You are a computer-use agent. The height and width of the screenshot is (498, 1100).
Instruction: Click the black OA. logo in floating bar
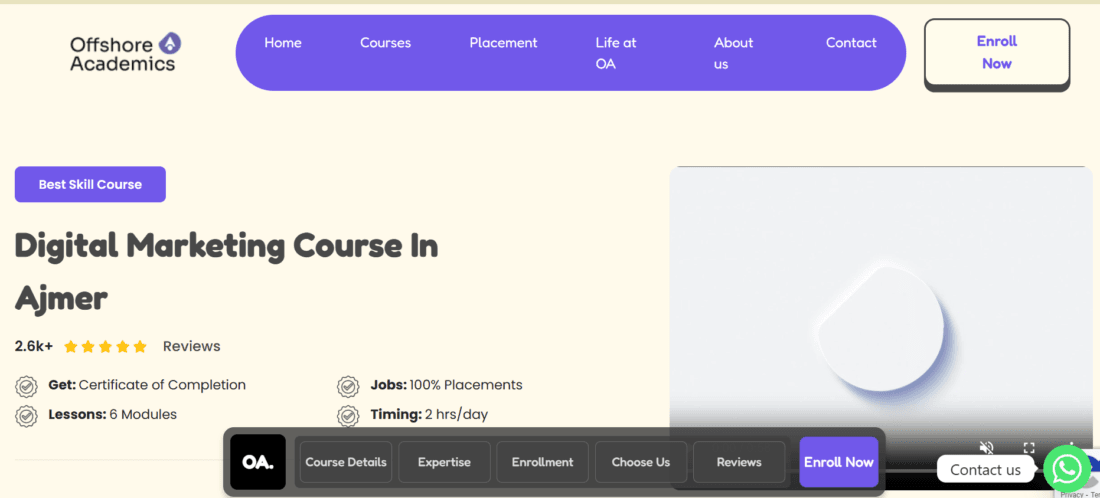258,462
